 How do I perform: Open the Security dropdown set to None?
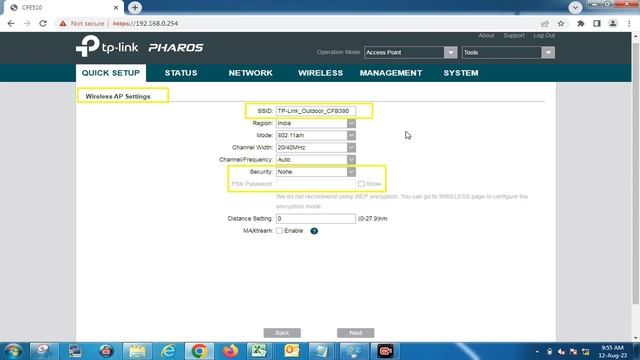316,172
